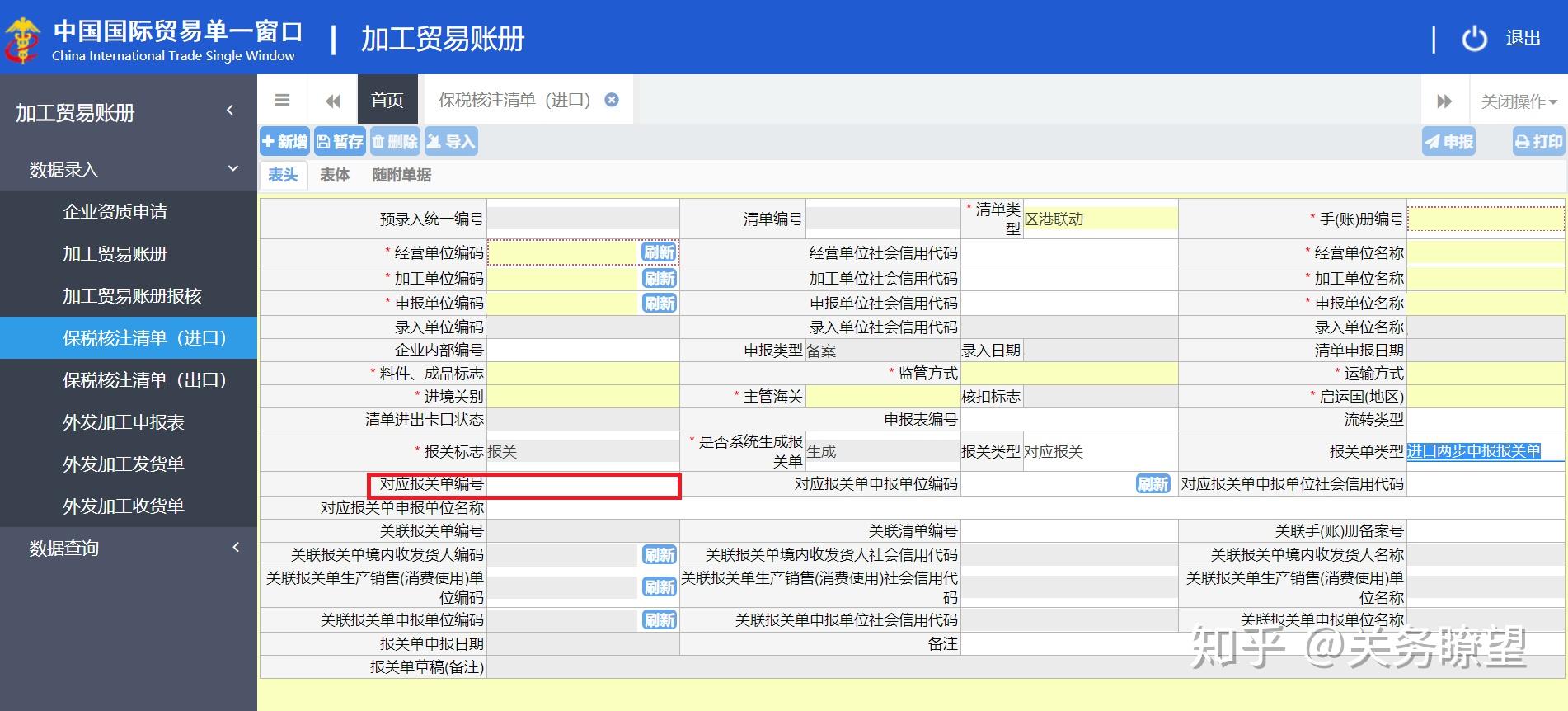
Task: Select the 随附单据 tab
Action: tap(401, 175)
